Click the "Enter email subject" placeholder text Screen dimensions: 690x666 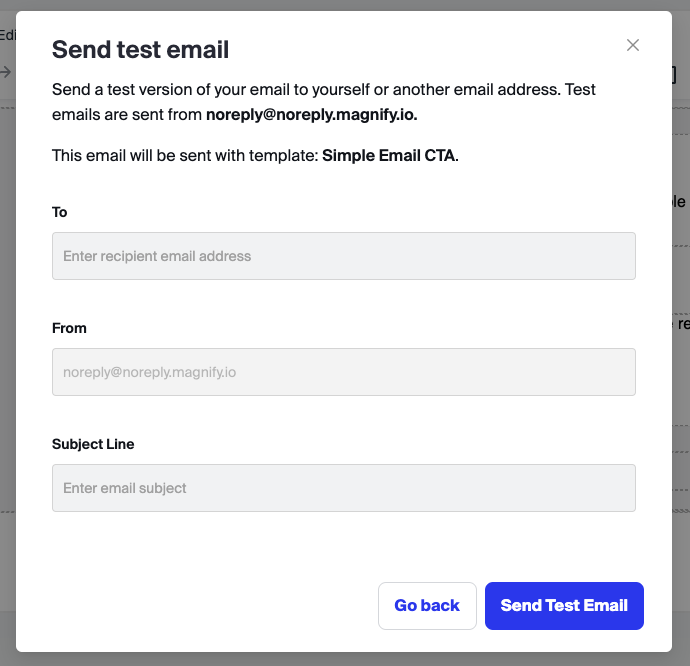[125, 488]
